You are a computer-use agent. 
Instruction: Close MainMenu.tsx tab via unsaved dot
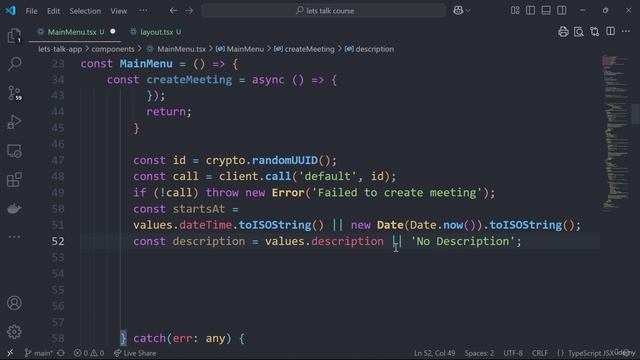113,31
